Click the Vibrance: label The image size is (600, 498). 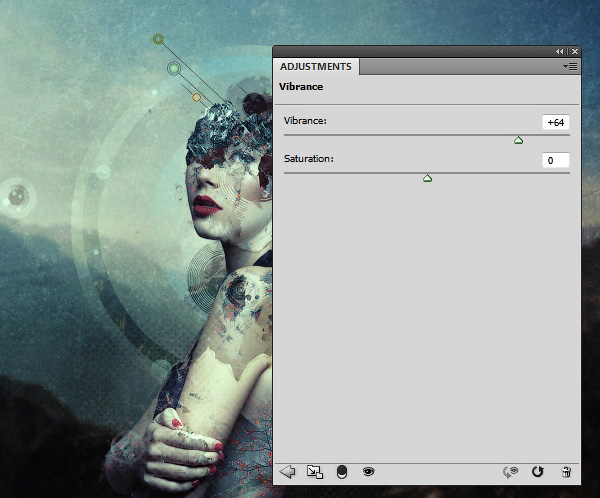pyautogui.click(x=305, y=121)
